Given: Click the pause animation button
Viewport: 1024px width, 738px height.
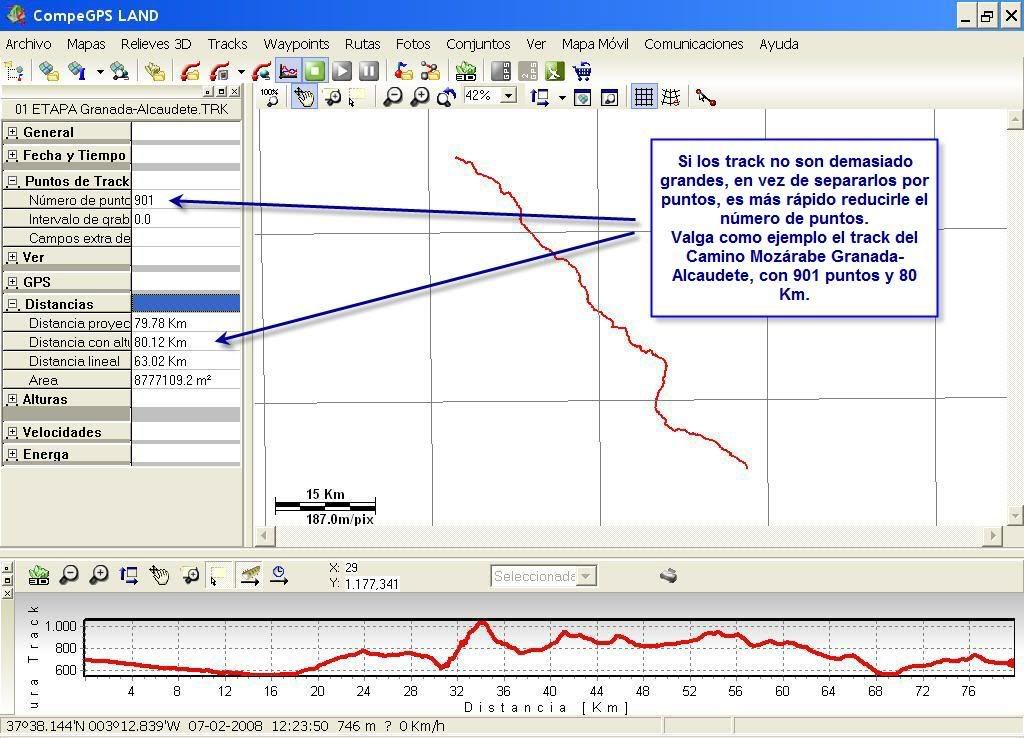Looking at the screenshot, I should (x=368, y=71).
